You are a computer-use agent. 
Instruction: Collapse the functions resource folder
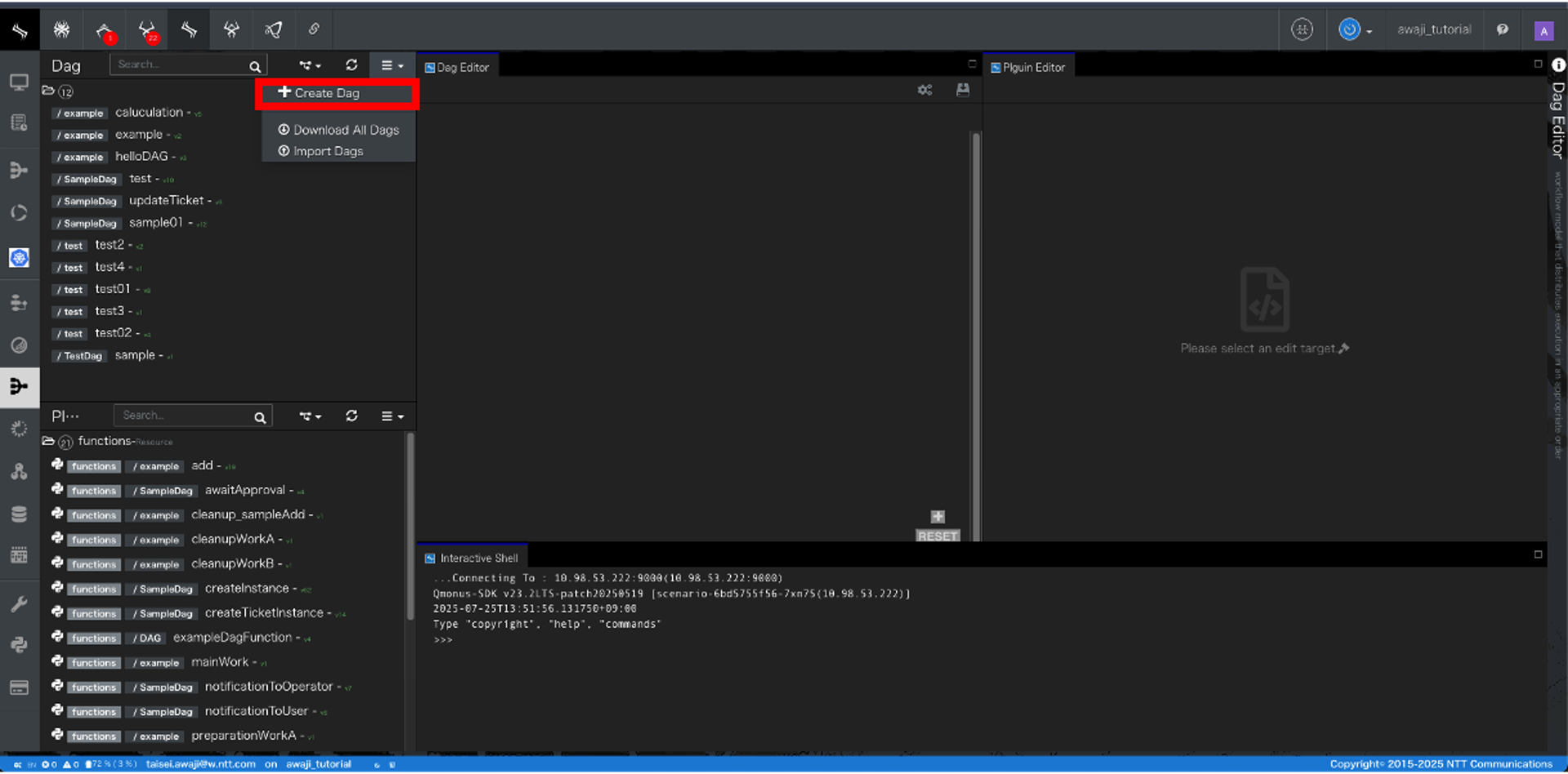pyautogui.click(x=48, y=441)
